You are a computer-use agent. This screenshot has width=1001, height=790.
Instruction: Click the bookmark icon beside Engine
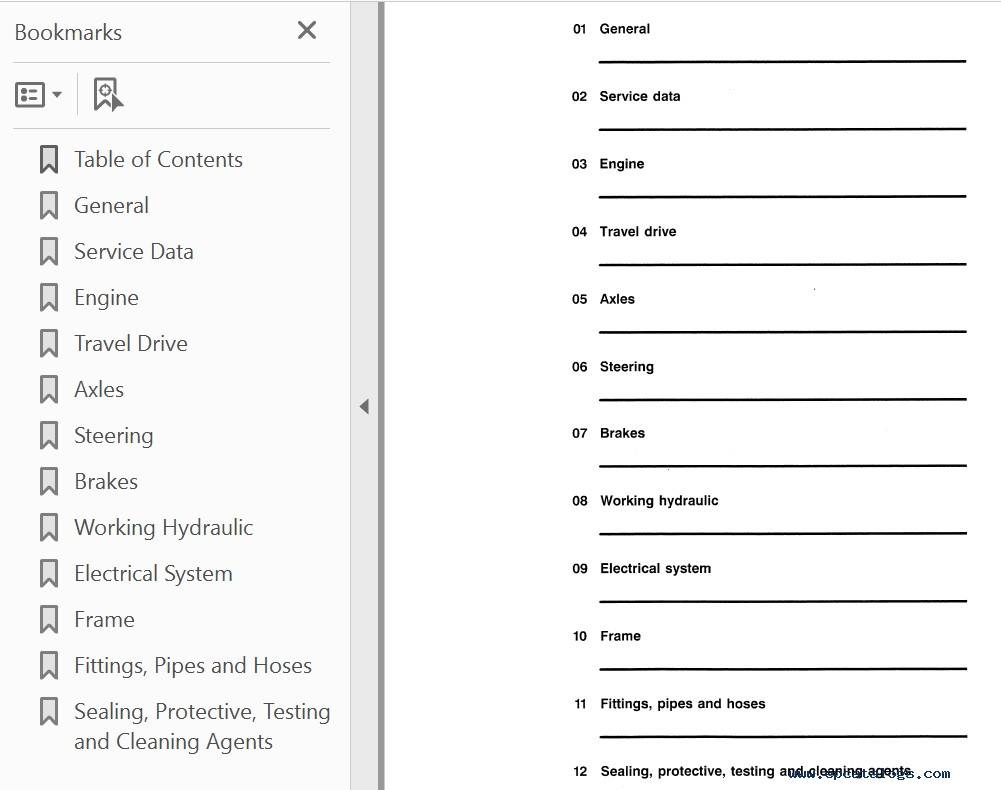click(x=49, y=298)
